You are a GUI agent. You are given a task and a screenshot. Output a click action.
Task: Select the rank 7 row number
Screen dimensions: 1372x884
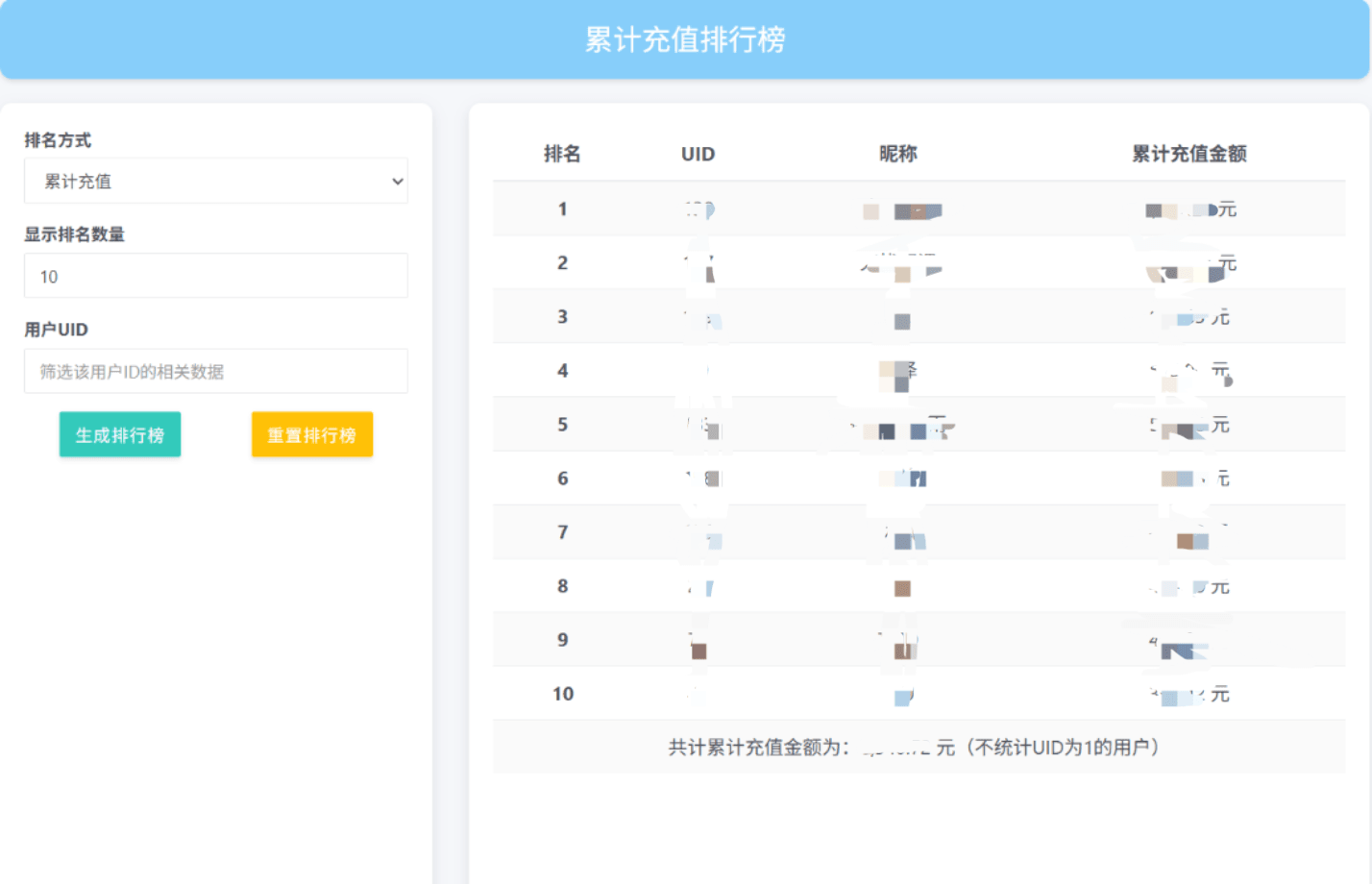pos(563,532)
